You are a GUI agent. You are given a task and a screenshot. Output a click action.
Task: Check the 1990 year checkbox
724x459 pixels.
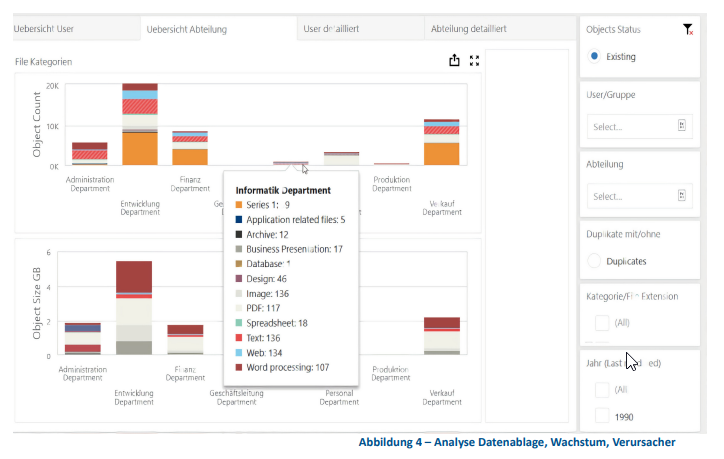(602, 416)
